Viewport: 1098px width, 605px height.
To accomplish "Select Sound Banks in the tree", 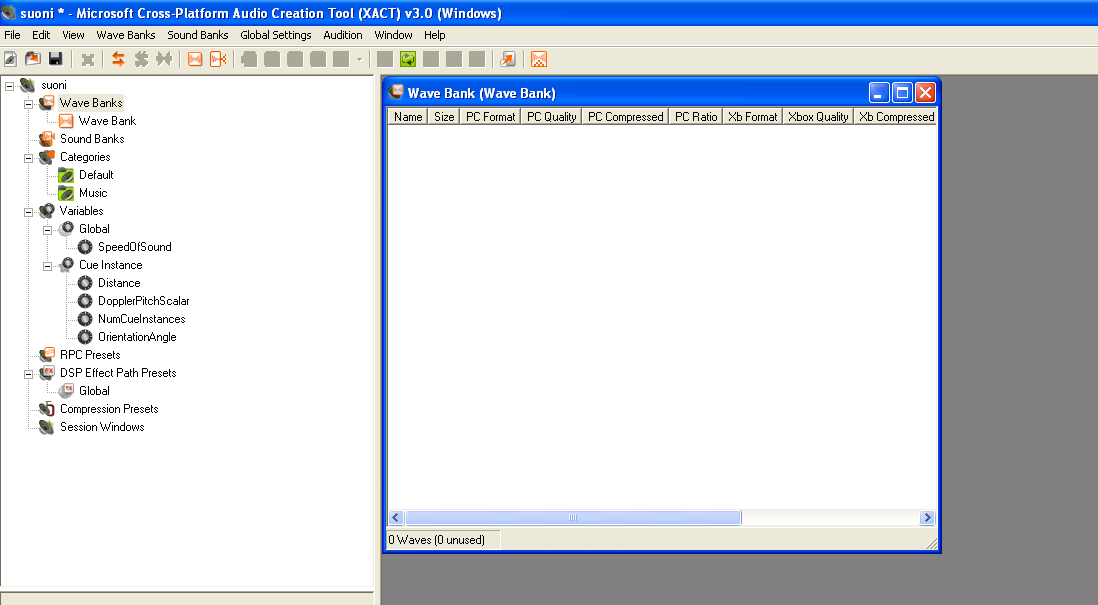I will (x=92, y=139).
